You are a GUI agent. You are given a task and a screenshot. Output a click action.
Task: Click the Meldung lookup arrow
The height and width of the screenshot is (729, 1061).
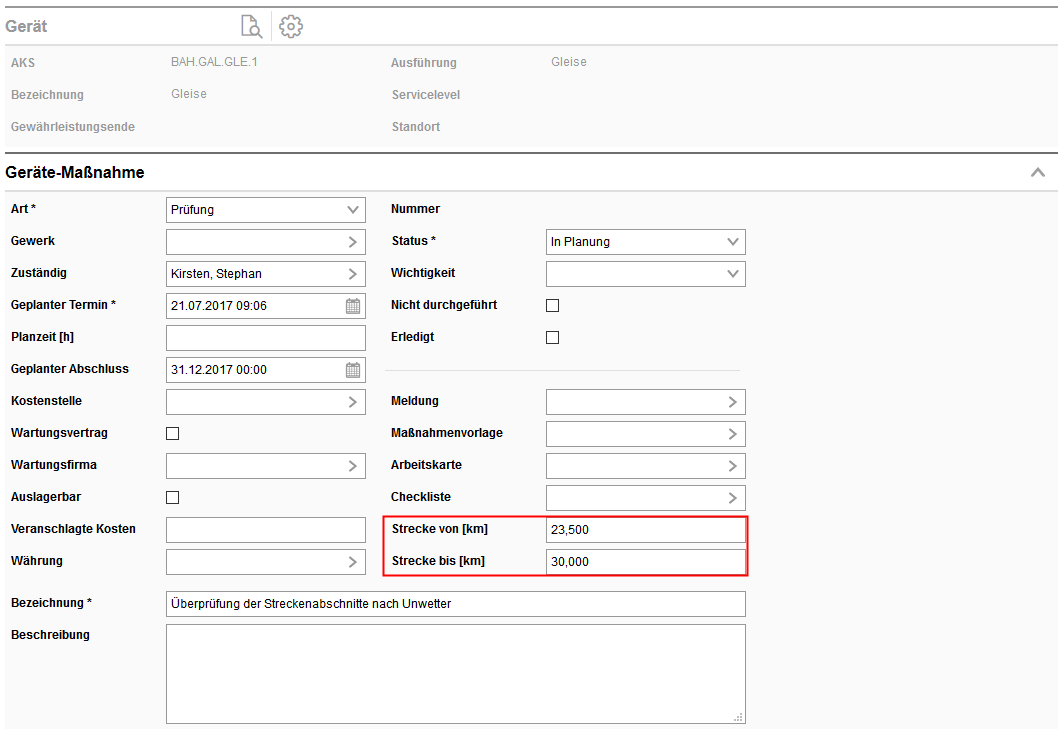coord(733,402)
